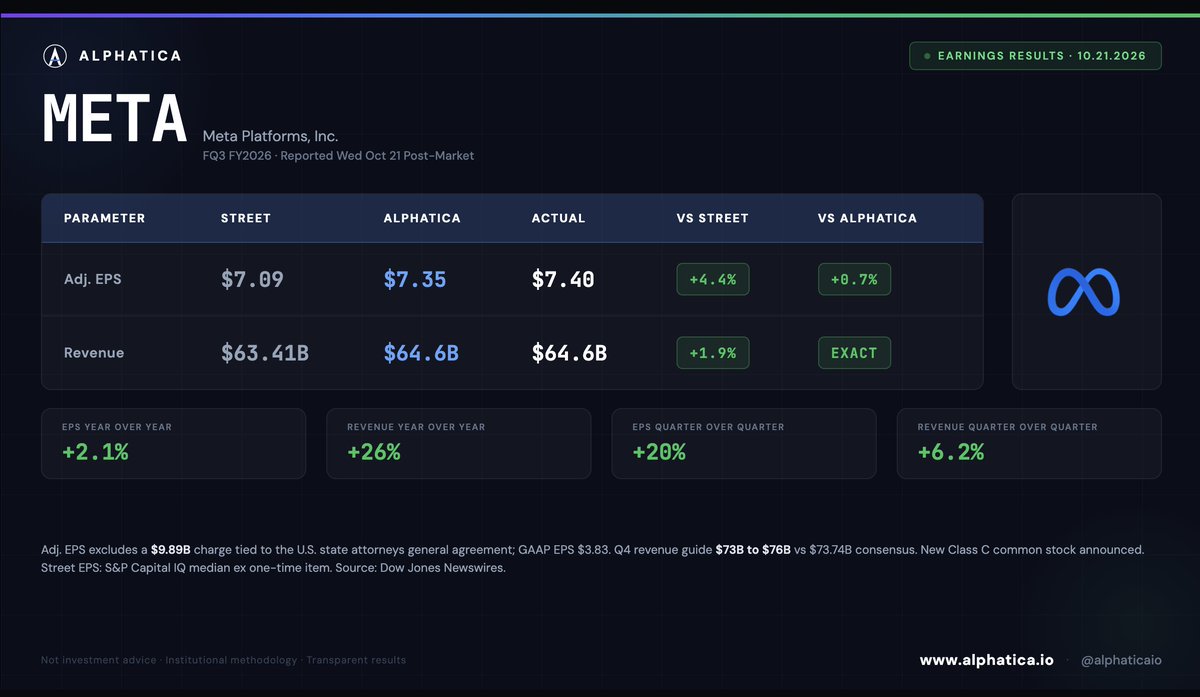
Task: Click Street revenue value $63.41B
Action: [x=264, y=353]
